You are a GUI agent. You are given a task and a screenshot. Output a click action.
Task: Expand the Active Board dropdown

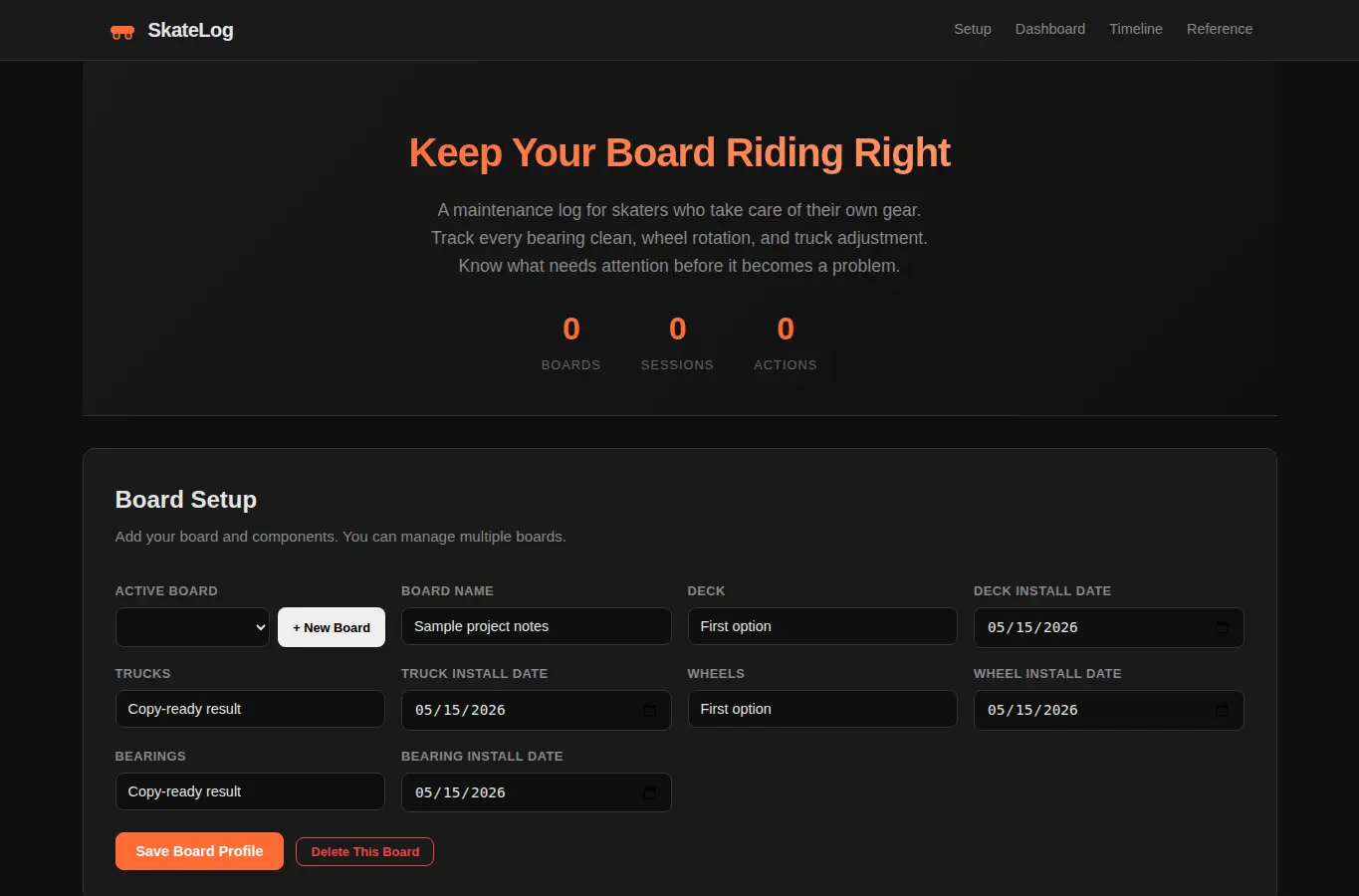(192, 627)
